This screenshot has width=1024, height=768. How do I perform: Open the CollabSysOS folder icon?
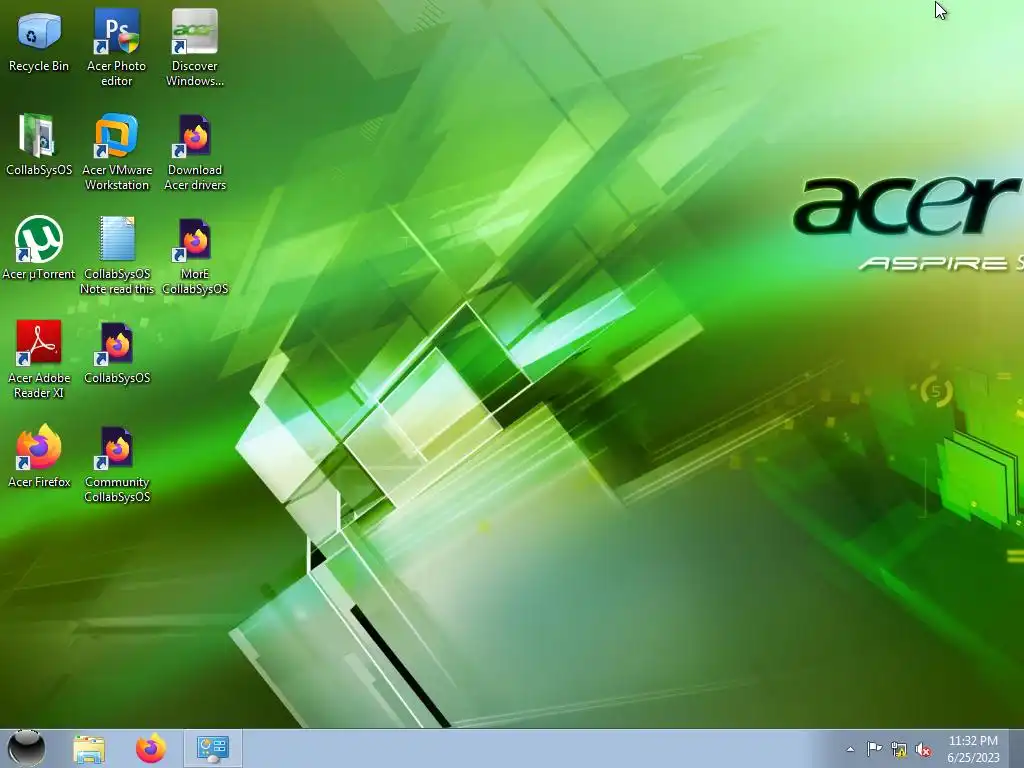(x=39, y=145)
